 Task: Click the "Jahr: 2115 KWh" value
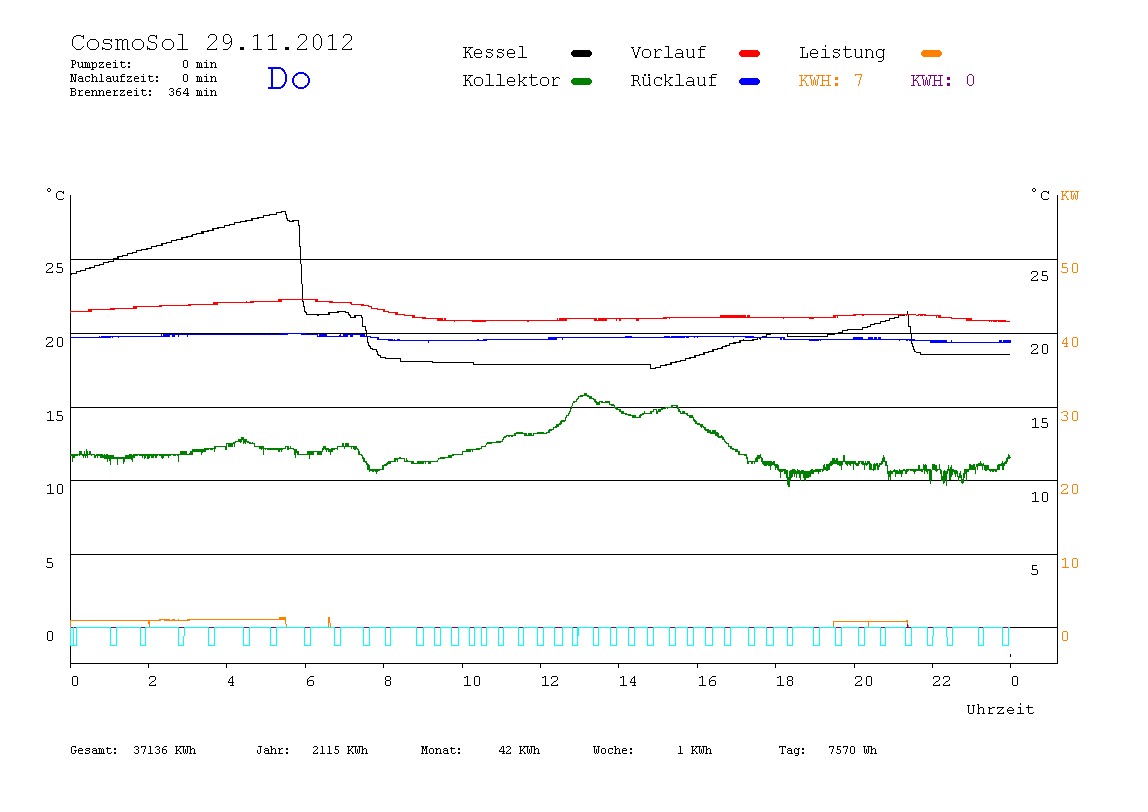tap(312, 750)
